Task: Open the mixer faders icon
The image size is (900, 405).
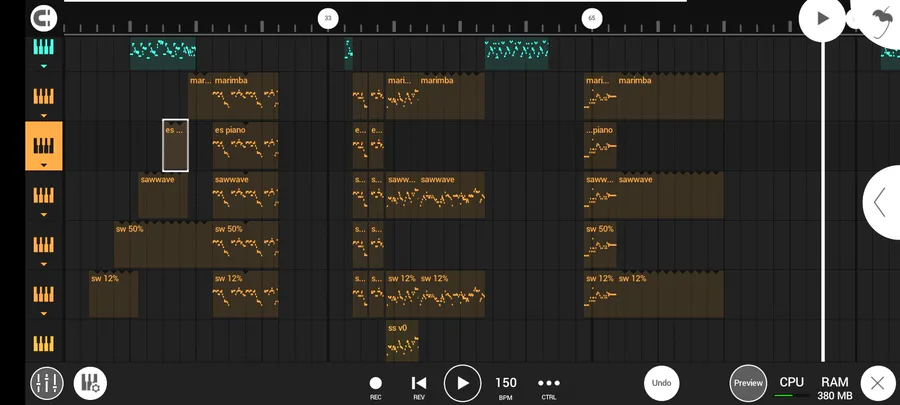Action: click(x=46, y=383)
